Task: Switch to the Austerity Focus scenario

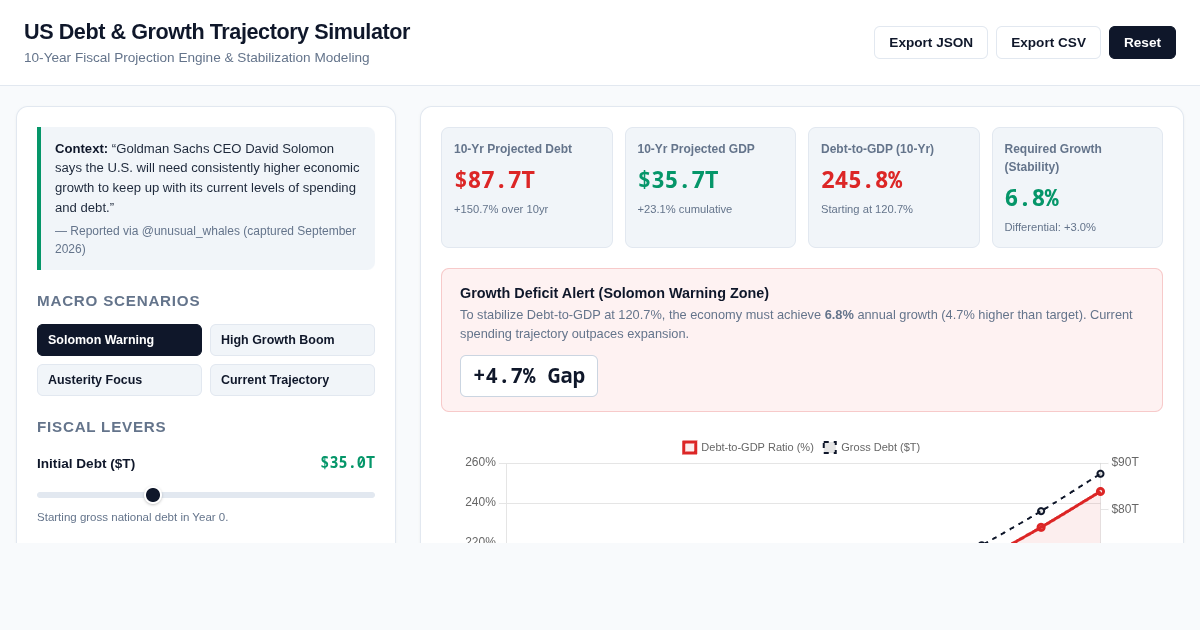Action: pyautogui.click(x=119, y=380)
